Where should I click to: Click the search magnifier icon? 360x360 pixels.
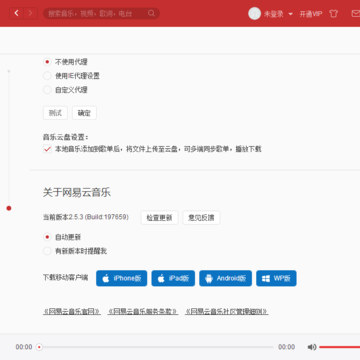tap(151, 13)
